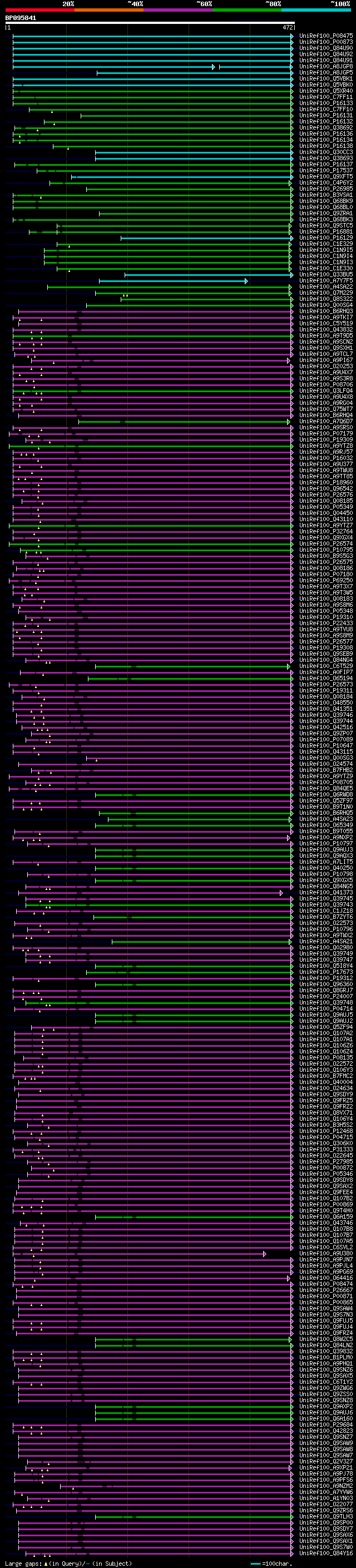Open hit UniRef100_P00873
Viewport: 356px width, 1568px height.
point(325,42)
